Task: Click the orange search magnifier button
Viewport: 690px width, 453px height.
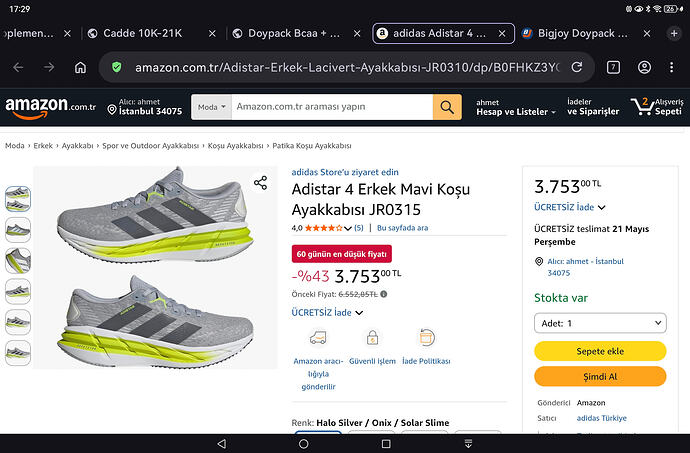Action: click(447, 107)
